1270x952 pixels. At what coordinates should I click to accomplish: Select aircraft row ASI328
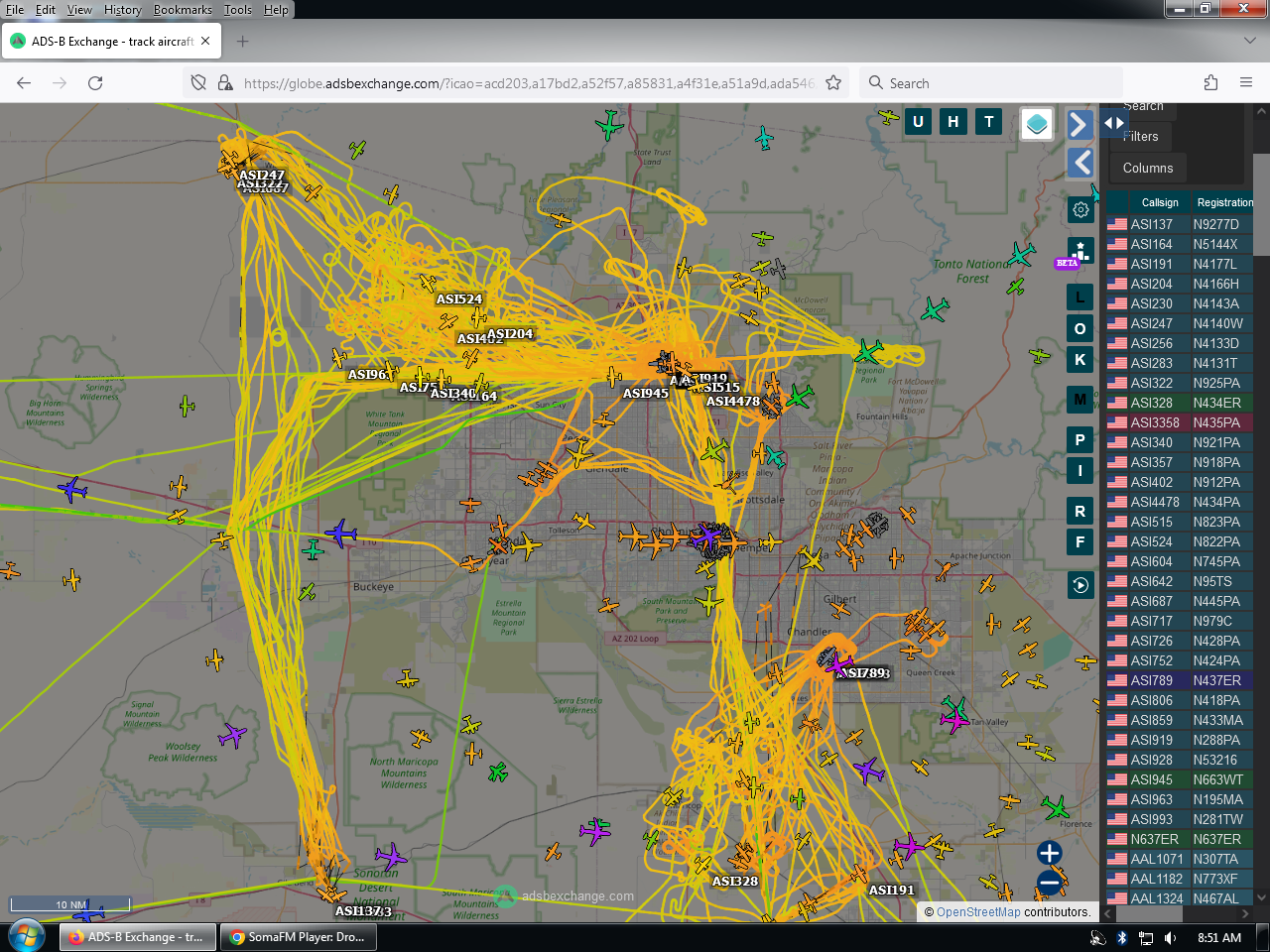coord(1180,403)
